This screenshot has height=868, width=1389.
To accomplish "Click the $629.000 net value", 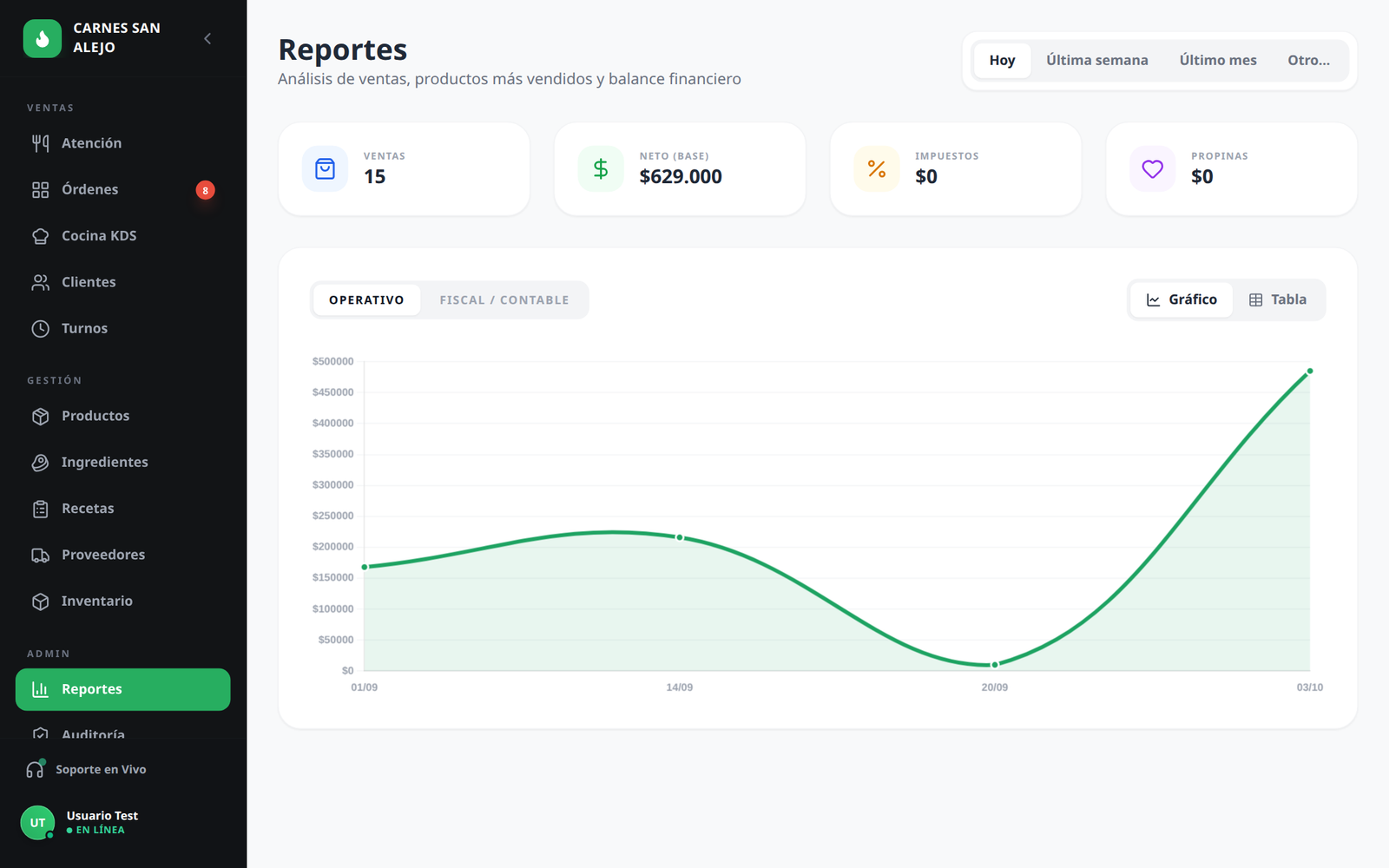I will pos(681,177).
